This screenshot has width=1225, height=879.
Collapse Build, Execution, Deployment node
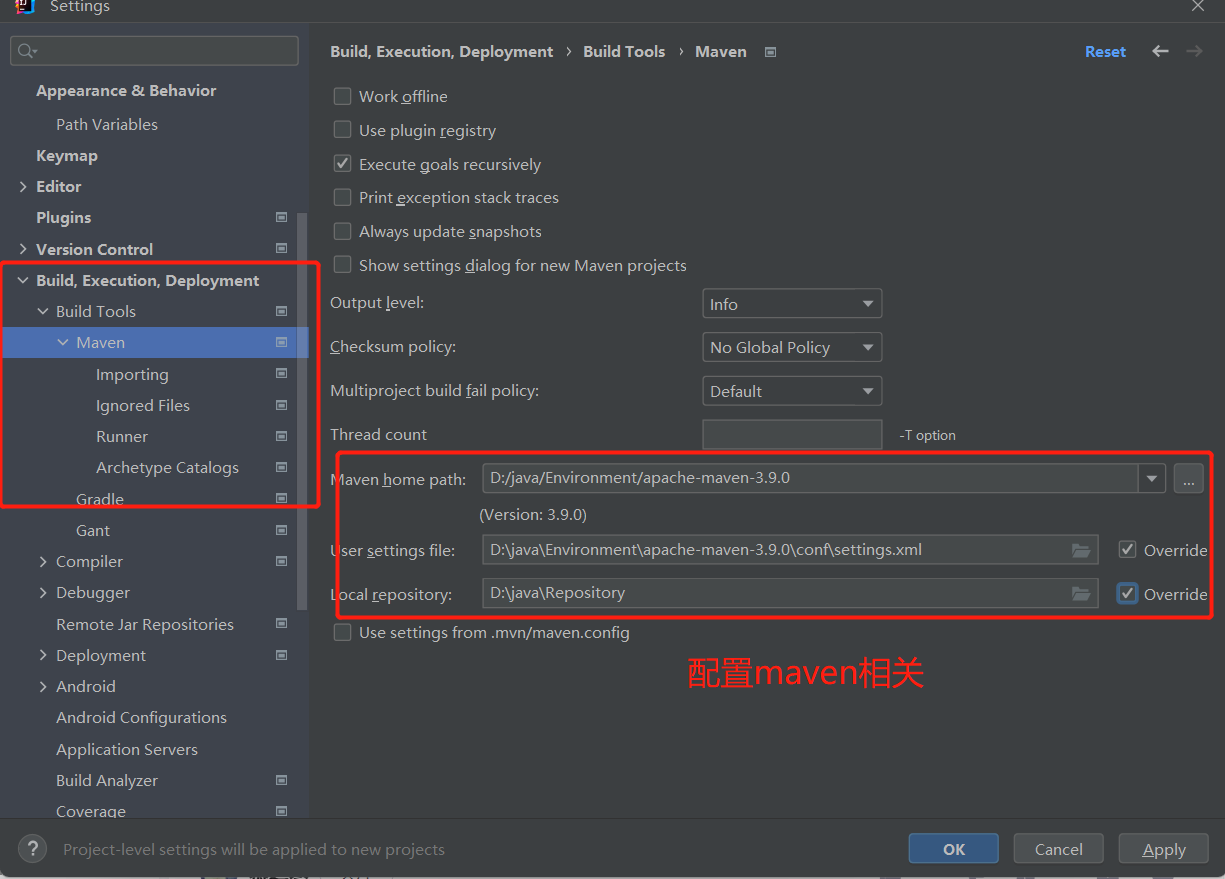23,280
